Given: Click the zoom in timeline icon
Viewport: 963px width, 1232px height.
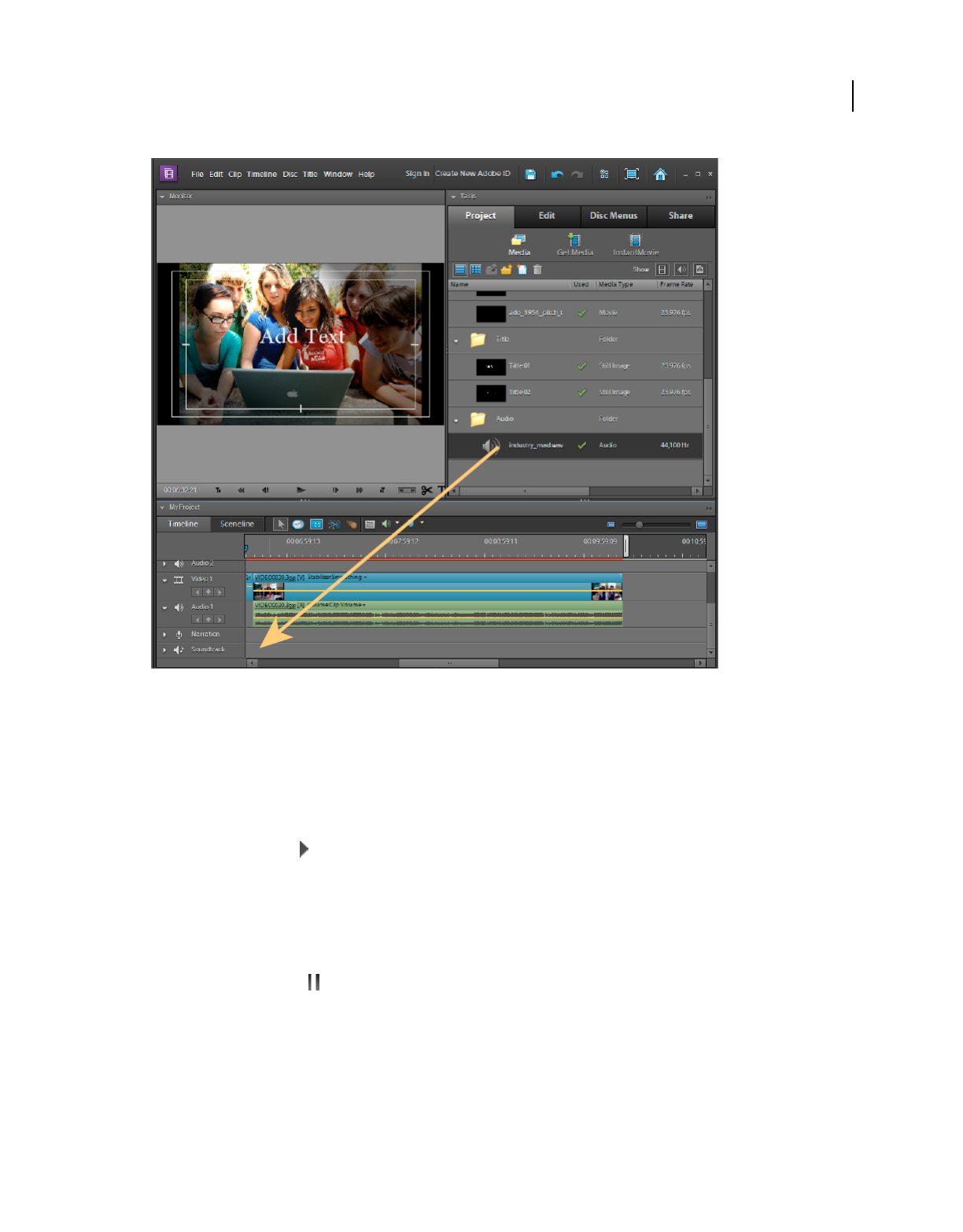Looking at the screenshot, I should point(702,524).
